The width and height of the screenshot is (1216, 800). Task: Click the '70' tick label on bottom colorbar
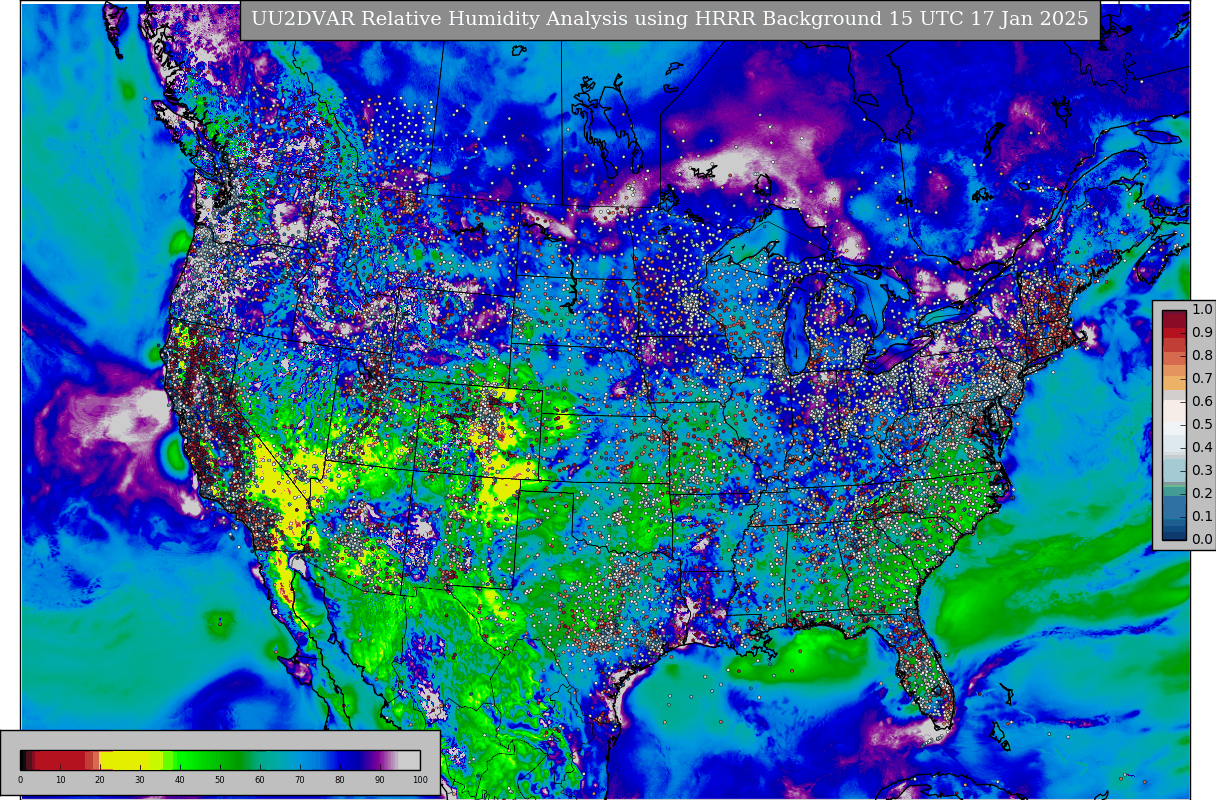[x=300, y=780]
